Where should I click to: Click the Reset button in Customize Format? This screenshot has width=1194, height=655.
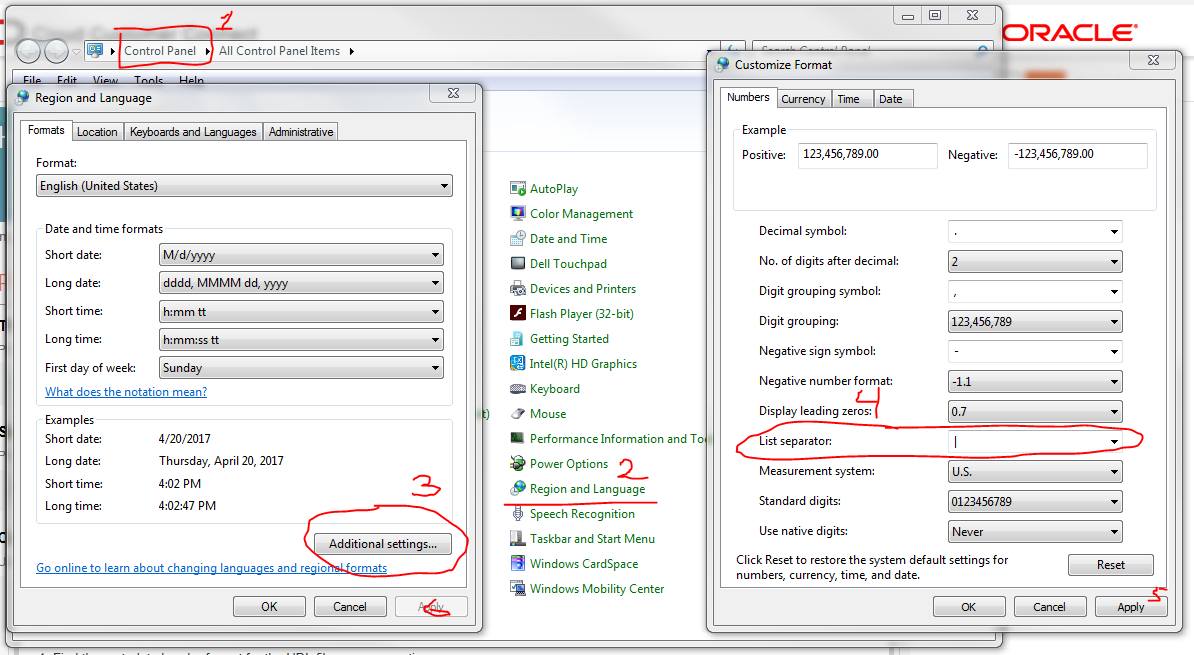point(1110,565)
